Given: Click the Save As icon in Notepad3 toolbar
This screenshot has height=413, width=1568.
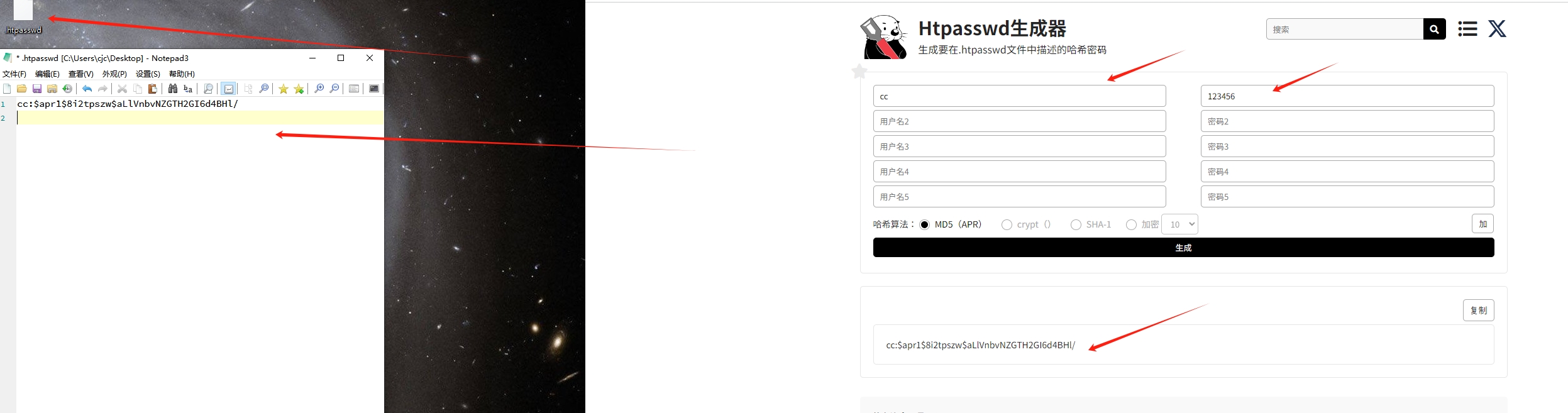Looking at the screenshot, I should (52, 89).
